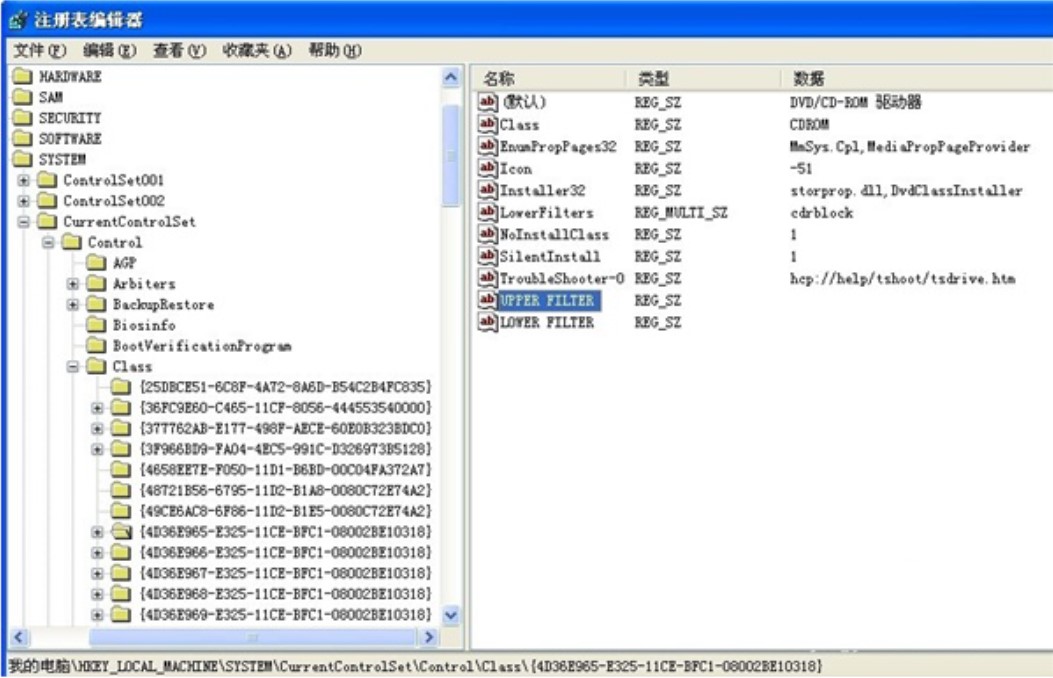Screen dimensions: 1053x678
Task: Select the {3F966BD9-FA04...} key
Action: click(285, 449)
